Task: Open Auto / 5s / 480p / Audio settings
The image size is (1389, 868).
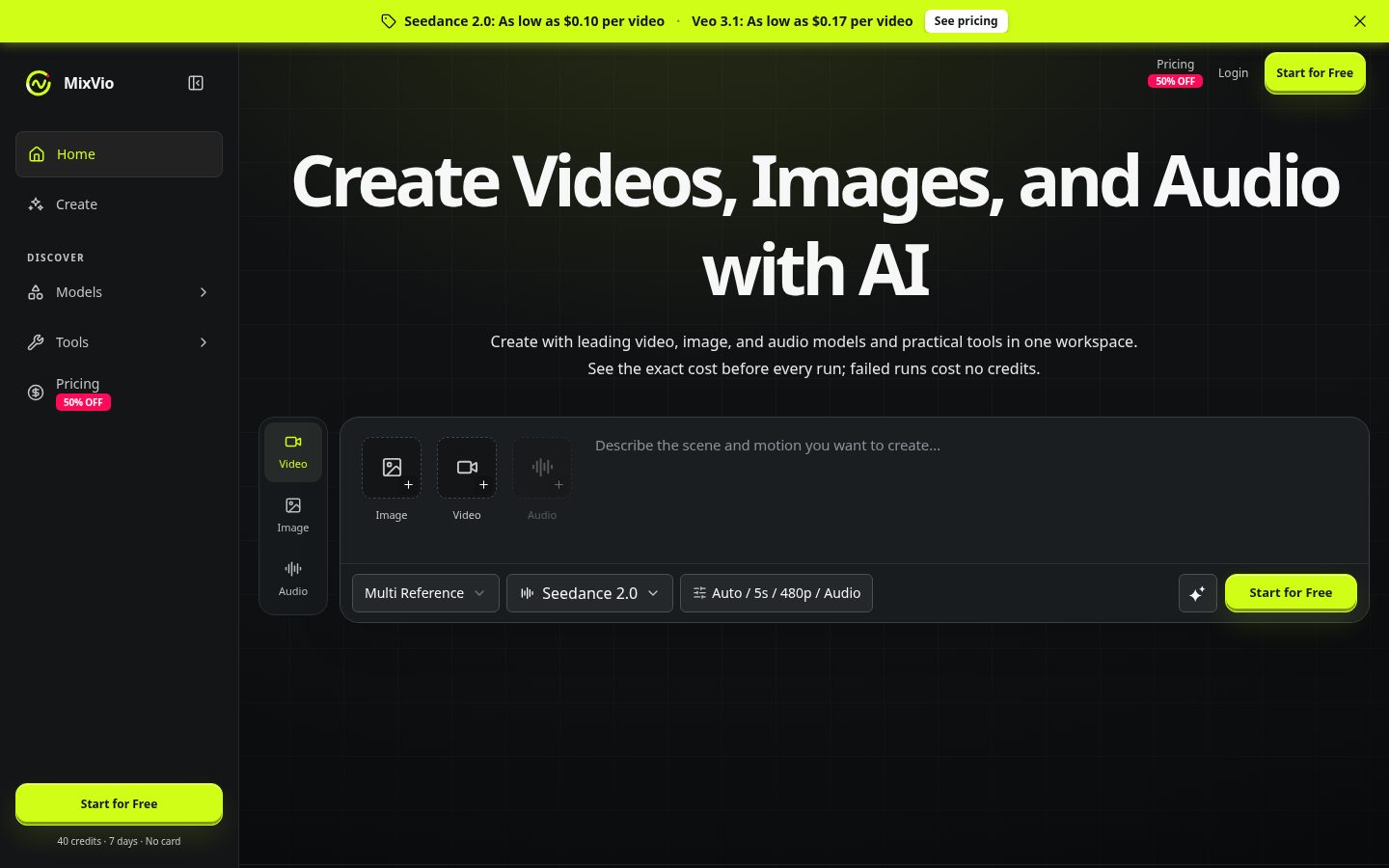Action: (x=776, y=593)
